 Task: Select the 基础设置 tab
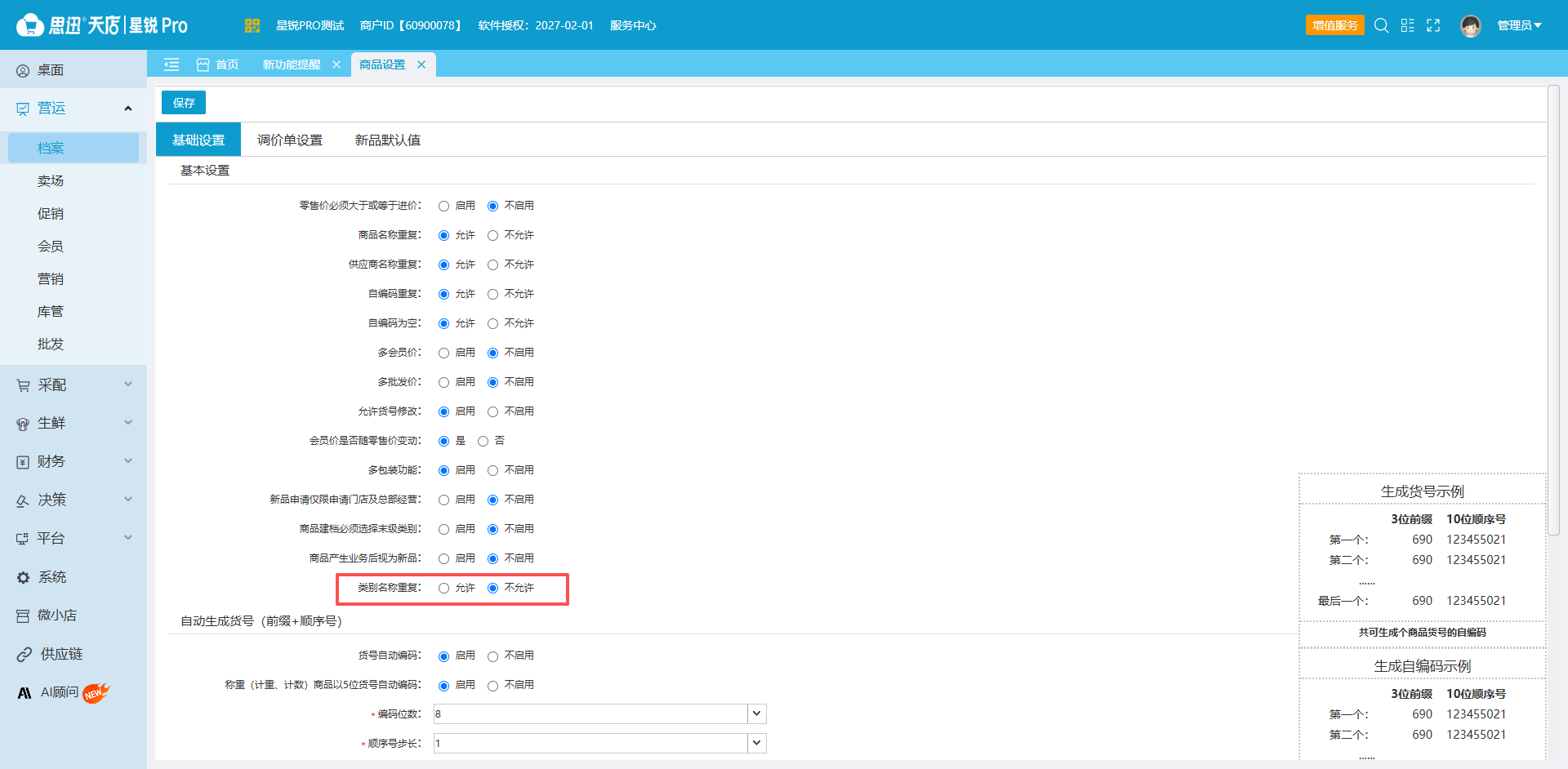point(198,140)
